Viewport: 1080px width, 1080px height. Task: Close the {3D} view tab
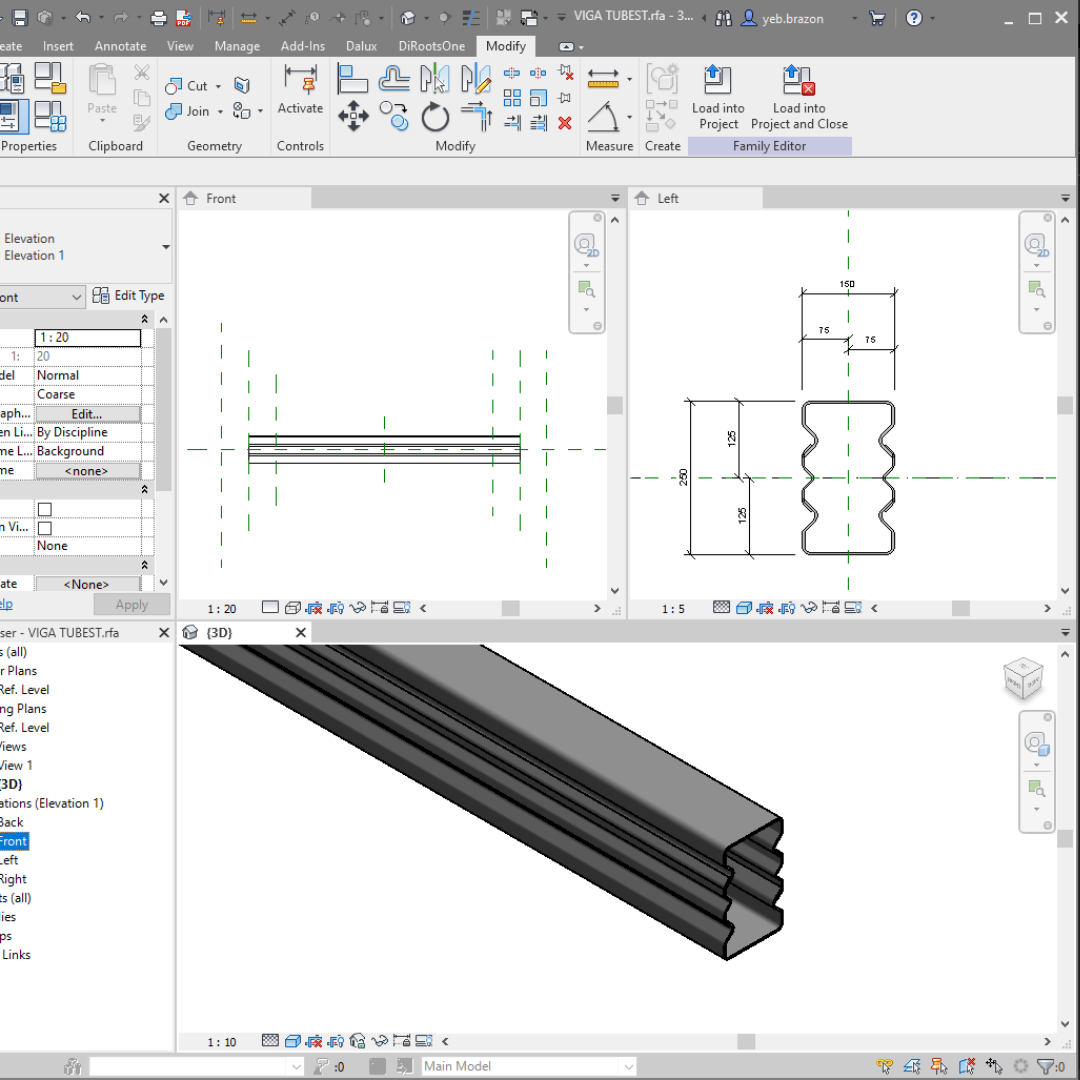tap(301, 632)
